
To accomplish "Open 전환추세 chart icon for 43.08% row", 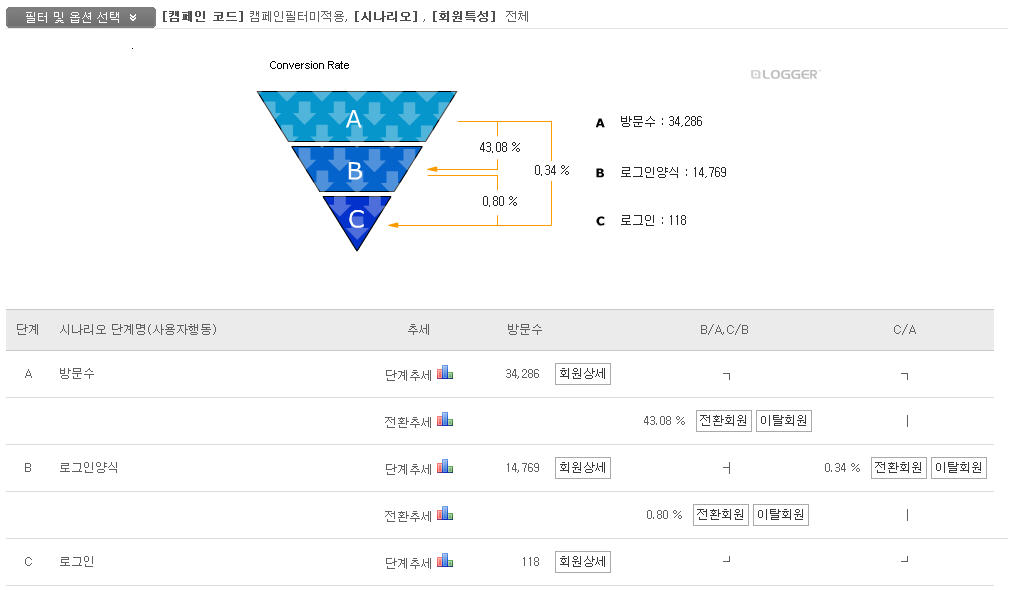I will click(x=445, y=420).
